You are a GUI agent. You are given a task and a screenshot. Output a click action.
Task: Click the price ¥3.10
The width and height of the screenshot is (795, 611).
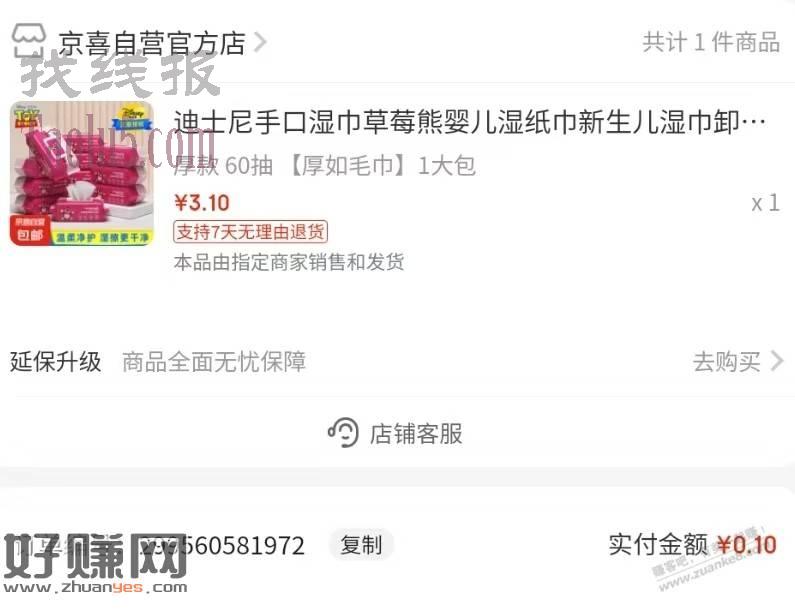(x=202, y=203)
